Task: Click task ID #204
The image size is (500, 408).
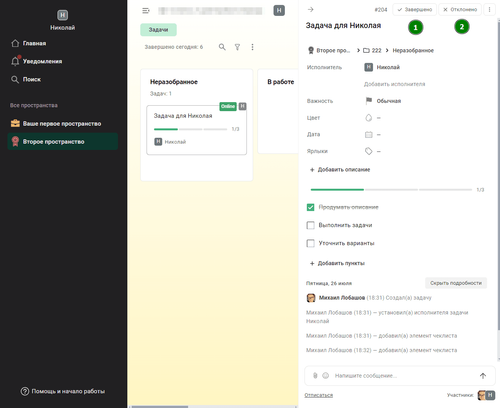Action: point(381,10)
